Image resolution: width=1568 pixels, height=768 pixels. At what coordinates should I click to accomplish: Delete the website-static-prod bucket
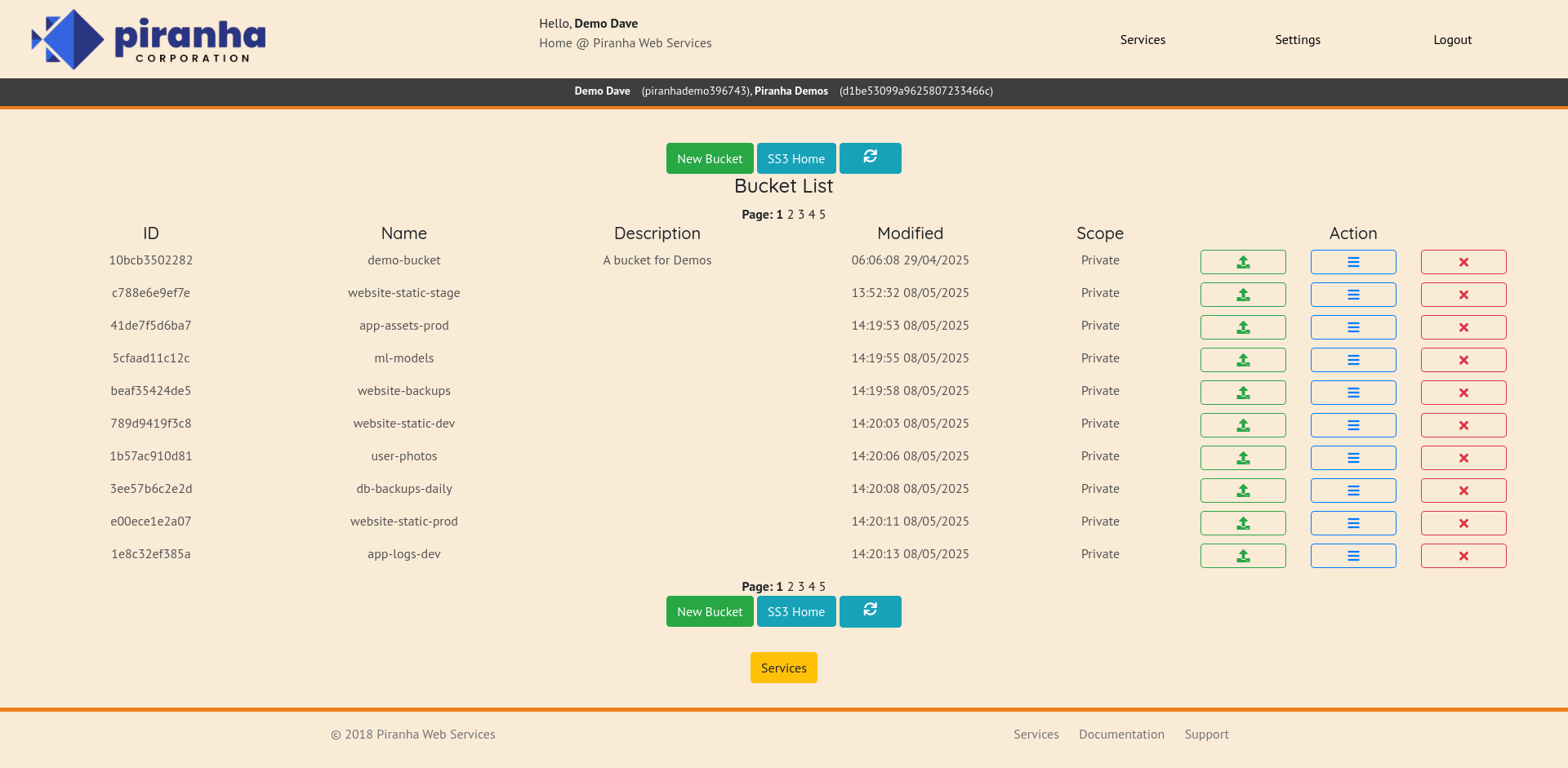click(1463, 523)
